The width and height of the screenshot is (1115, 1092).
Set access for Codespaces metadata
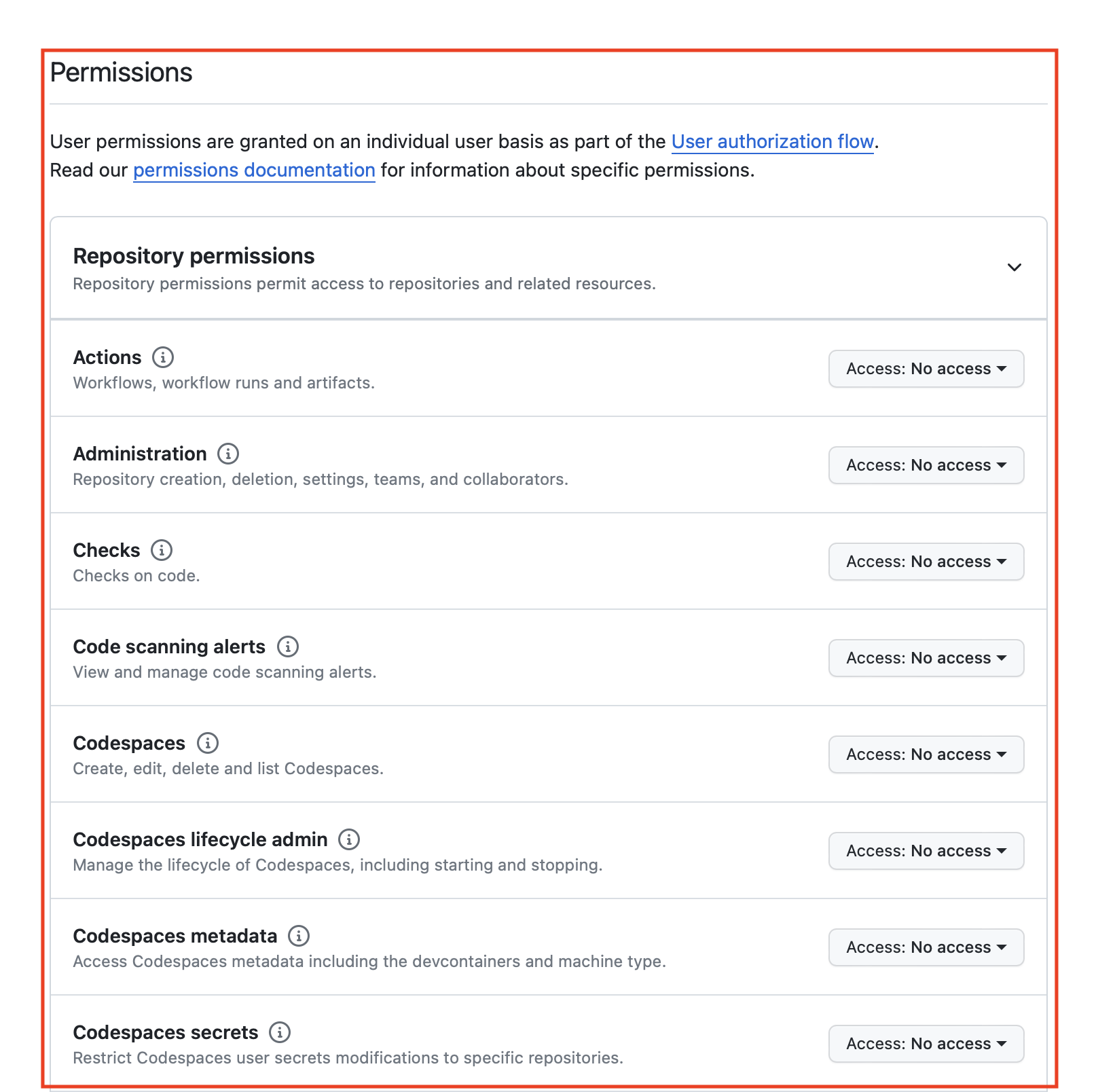(x=926, y=947)
